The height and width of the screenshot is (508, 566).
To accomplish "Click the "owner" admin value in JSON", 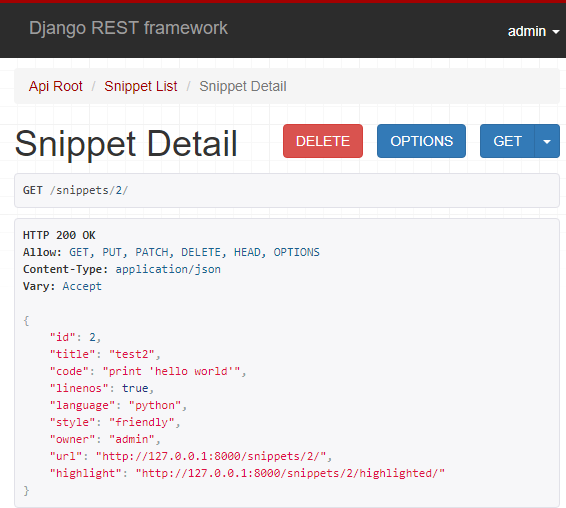I will point(132,439).
